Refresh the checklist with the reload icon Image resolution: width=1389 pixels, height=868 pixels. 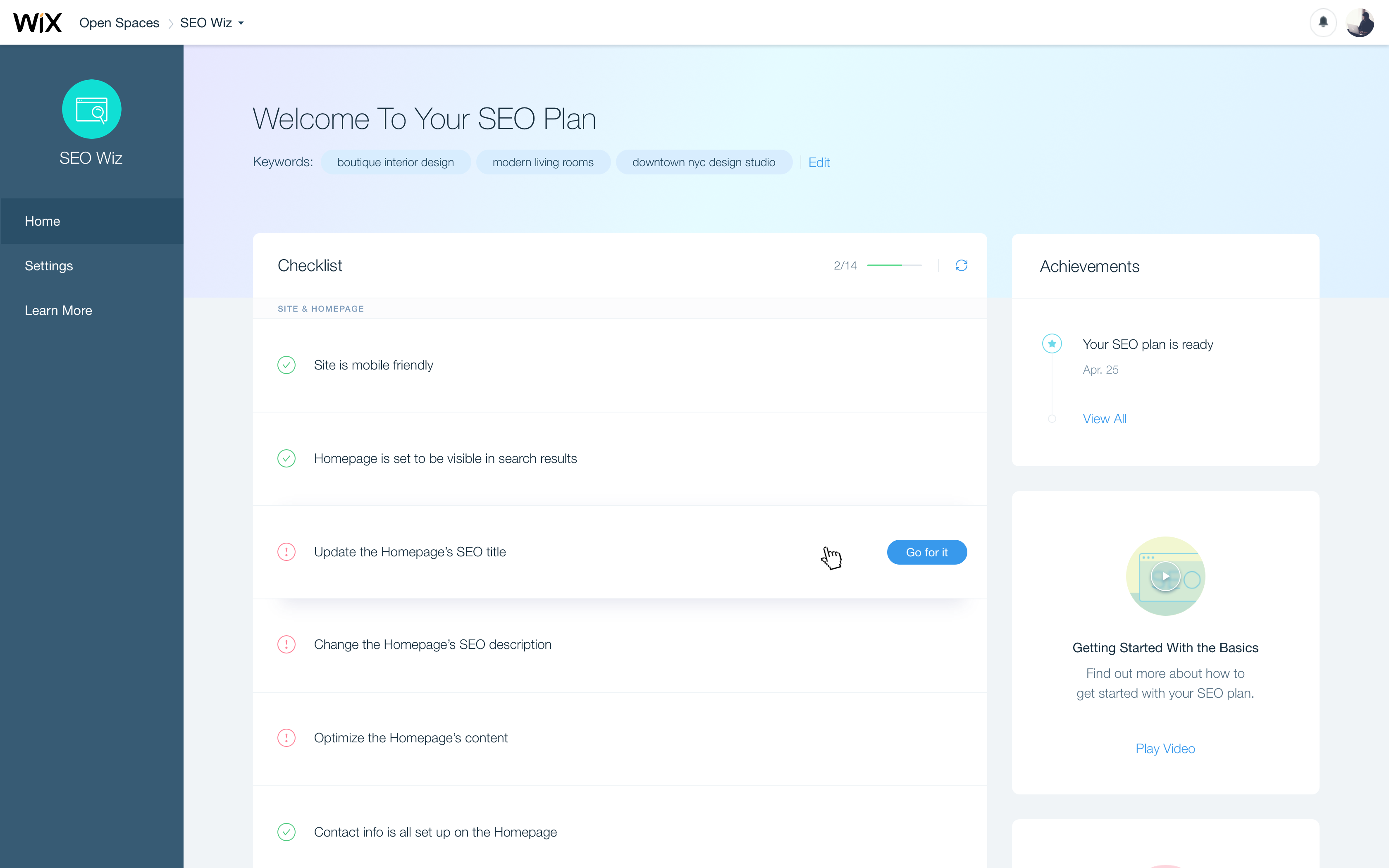(962, 265)
